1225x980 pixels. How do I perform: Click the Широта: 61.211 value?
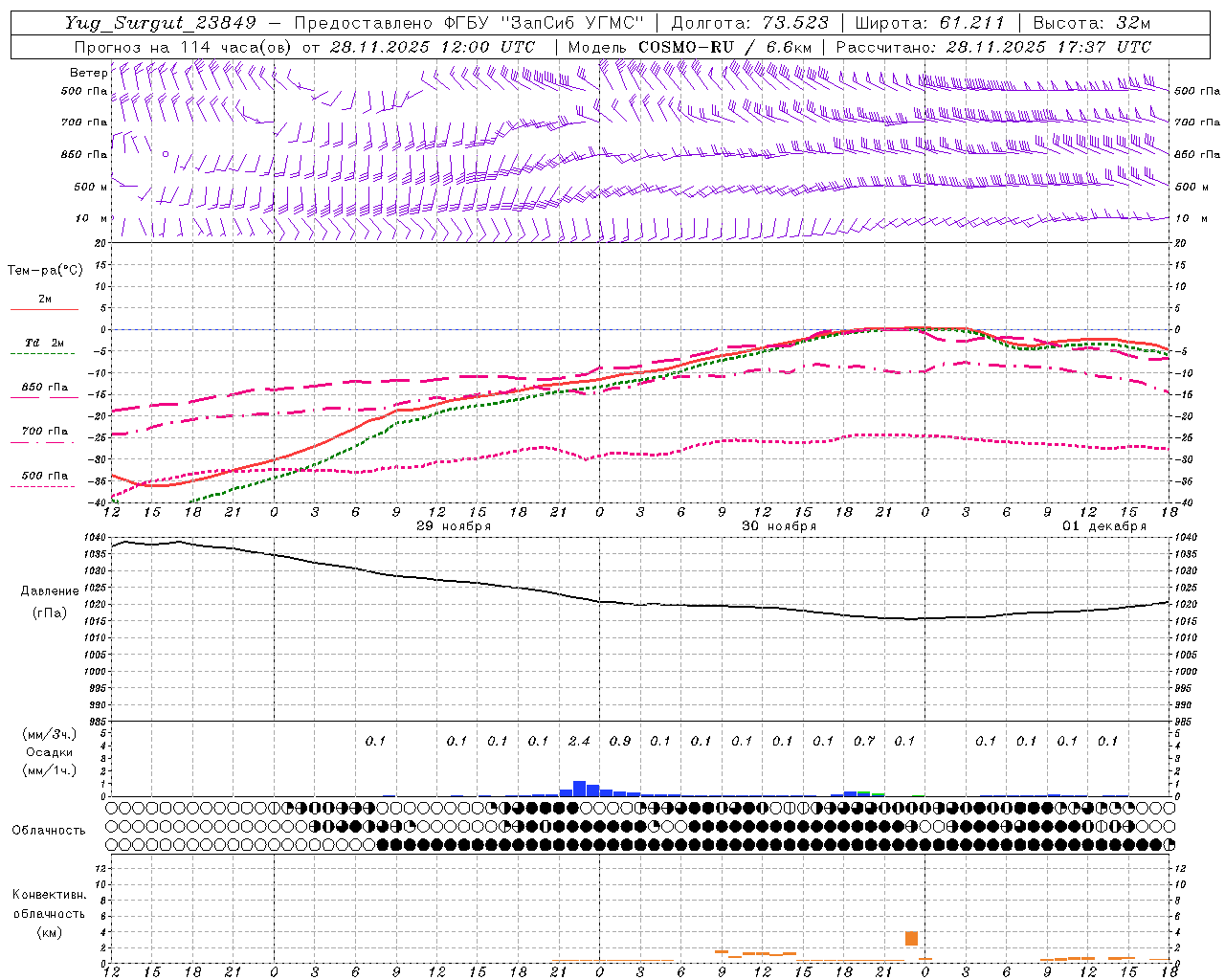pyautogui.click(x=930, y=23)
